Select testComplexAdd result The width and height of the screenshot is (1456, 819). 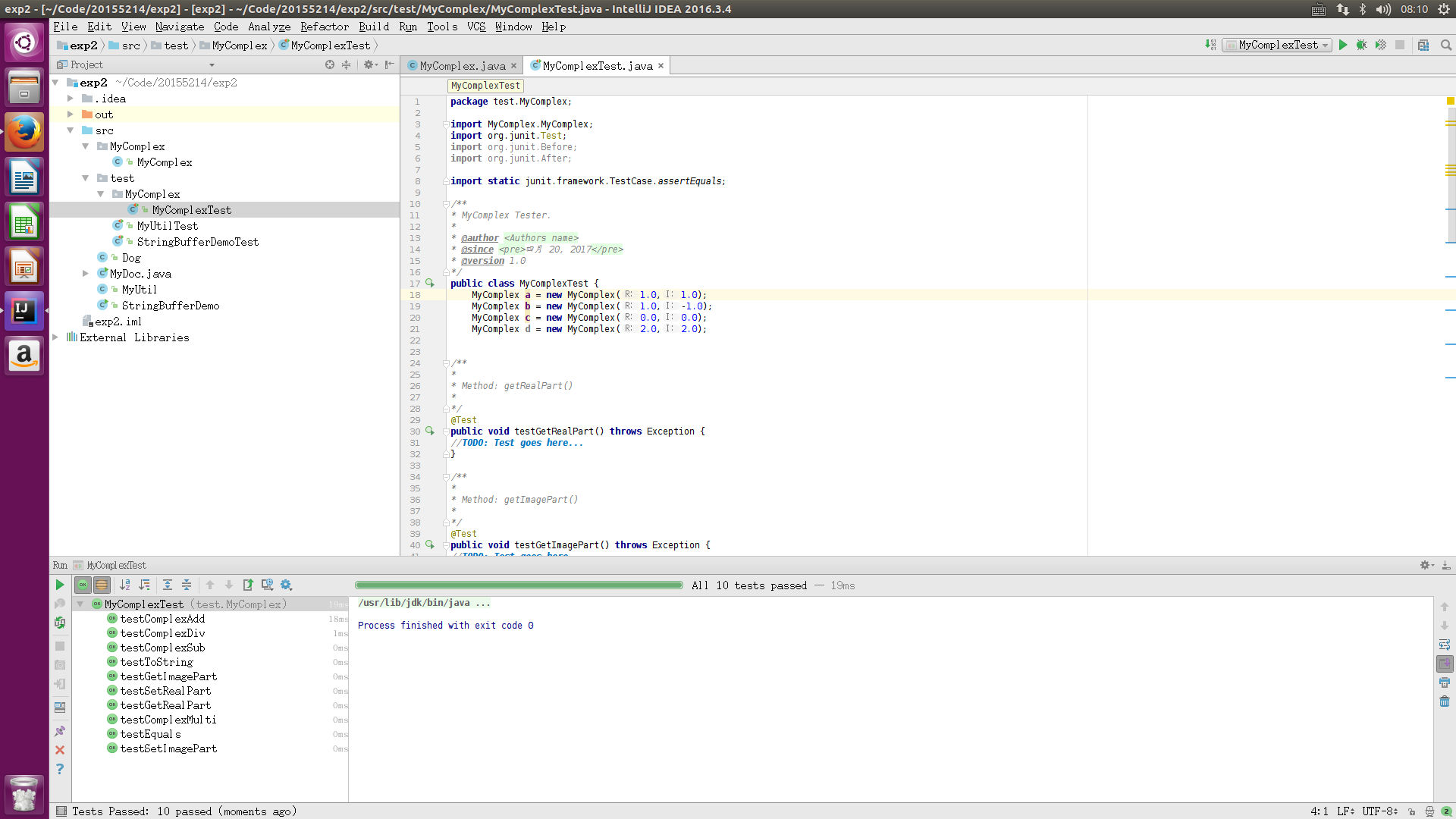pyautogui.click(x=162, y=619)
